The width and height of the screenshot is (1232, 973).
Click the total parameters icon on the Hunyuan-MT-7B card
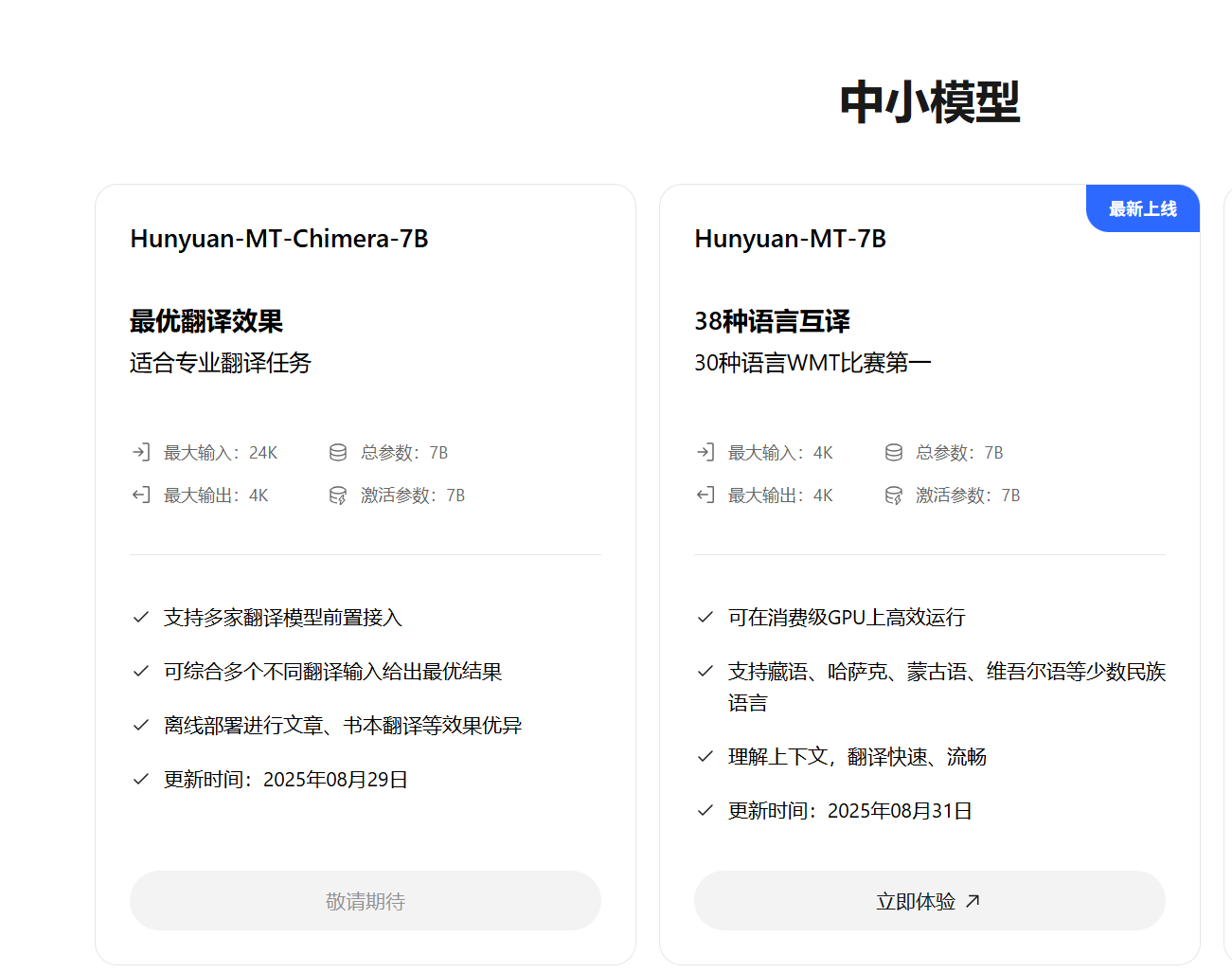pyautogui.click(x=893, y=452)
